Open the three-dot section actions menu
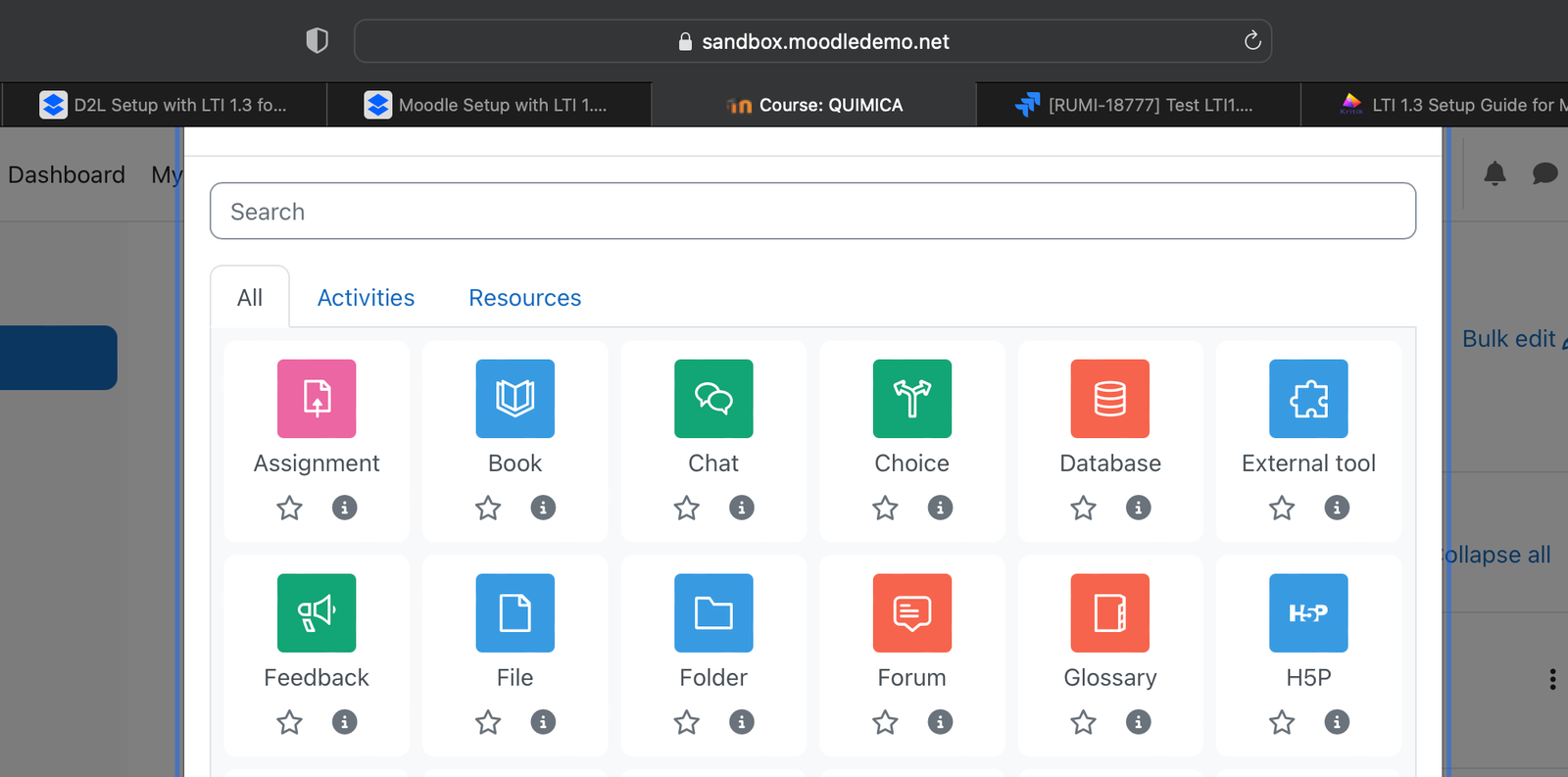The height and width of the screenshot is (777, 1568). click(1552, 679)
